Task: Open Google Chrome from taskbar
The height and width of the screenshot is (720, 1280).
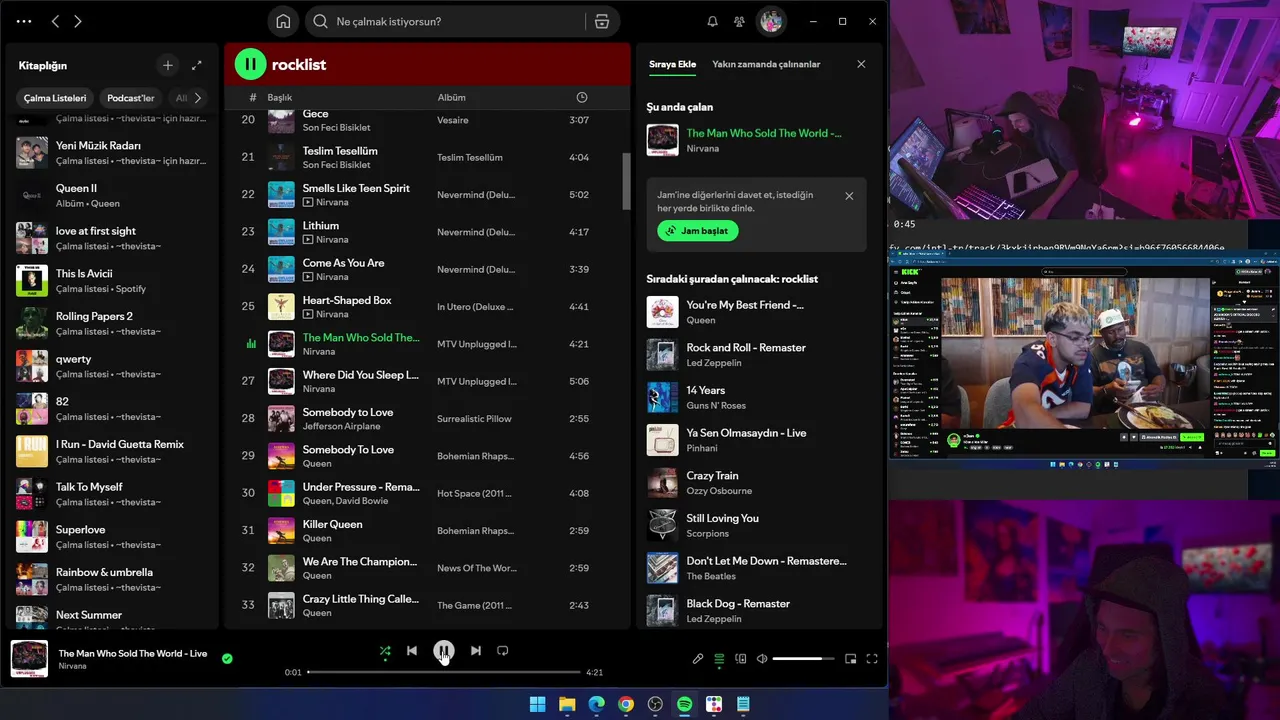Action: pyautogui.click(x=625, y=704)
